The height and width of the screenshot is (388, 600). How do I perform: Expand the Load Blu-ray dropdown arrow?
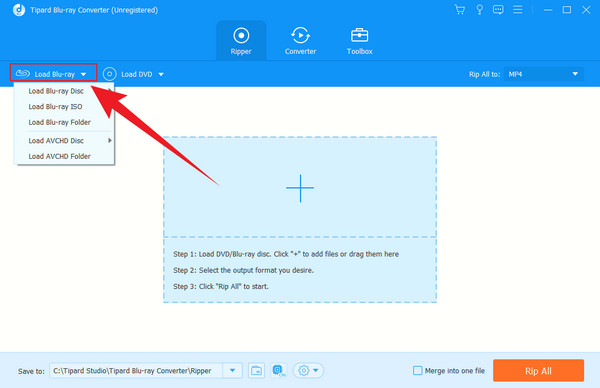click(x=83, y=74)
